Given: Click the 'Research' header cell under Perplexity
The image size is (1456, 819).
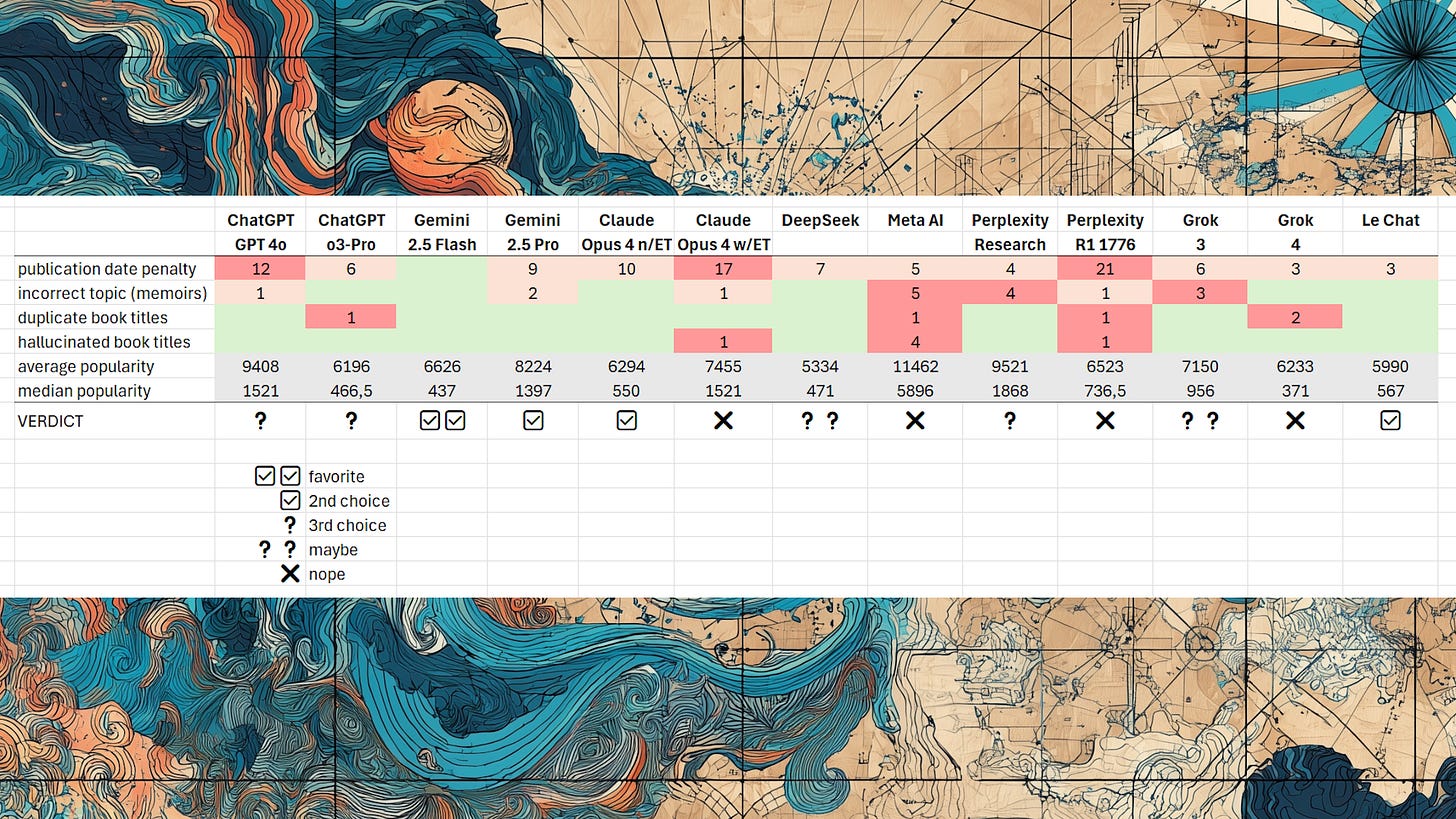Looking at the screenshot, I should pyautogui.click(x=1009, y=244).
